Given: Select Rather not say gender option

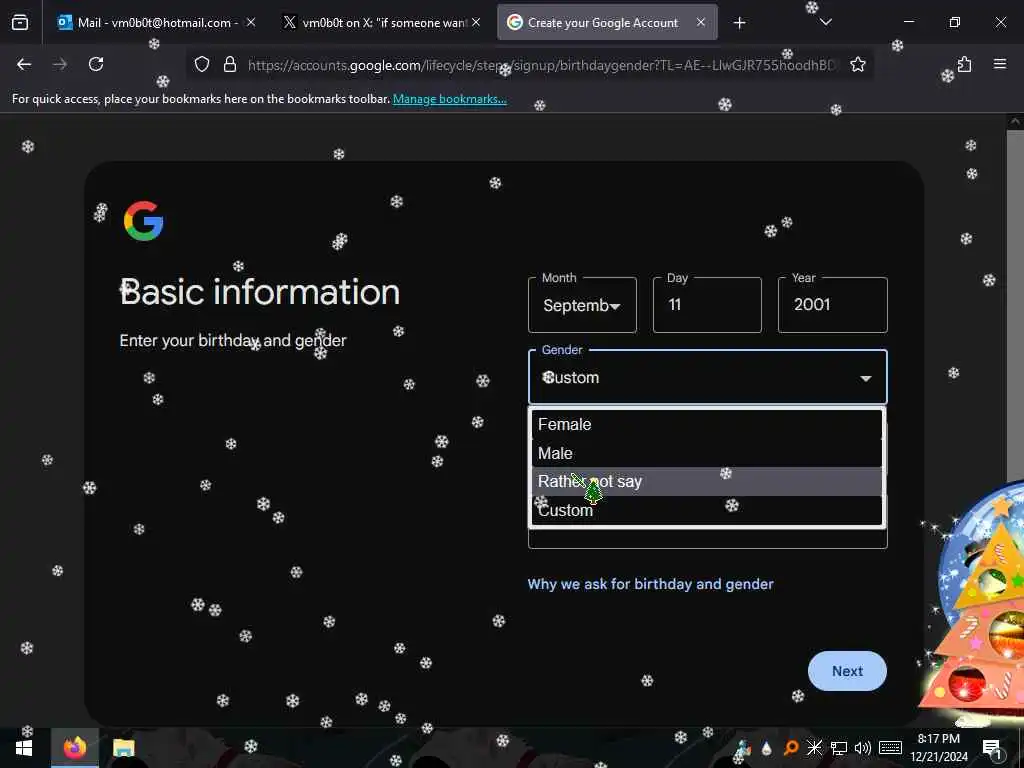Looking at the screenshot, I should click(x=707, y=481).
